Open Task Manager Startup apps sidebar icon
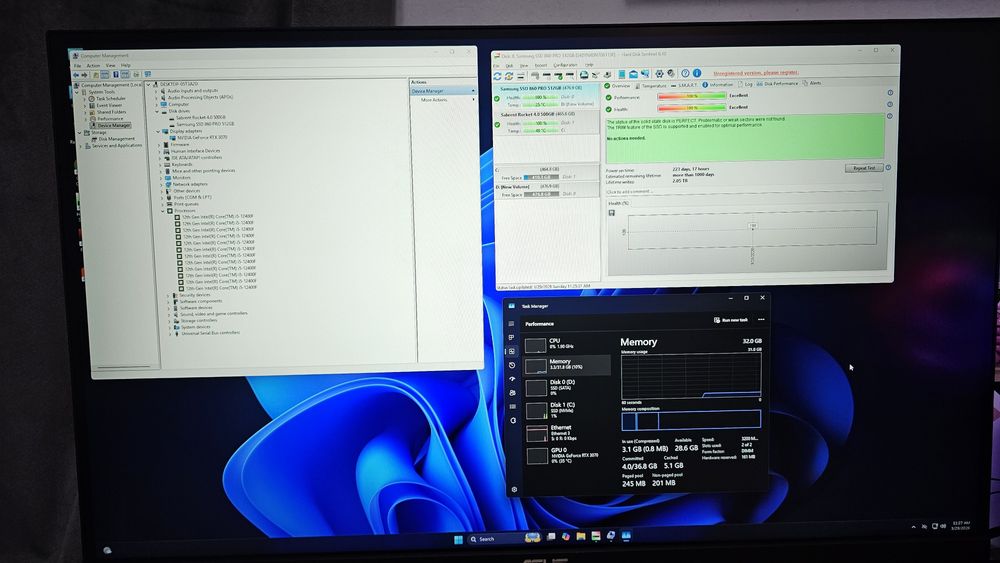 (511, 379)
